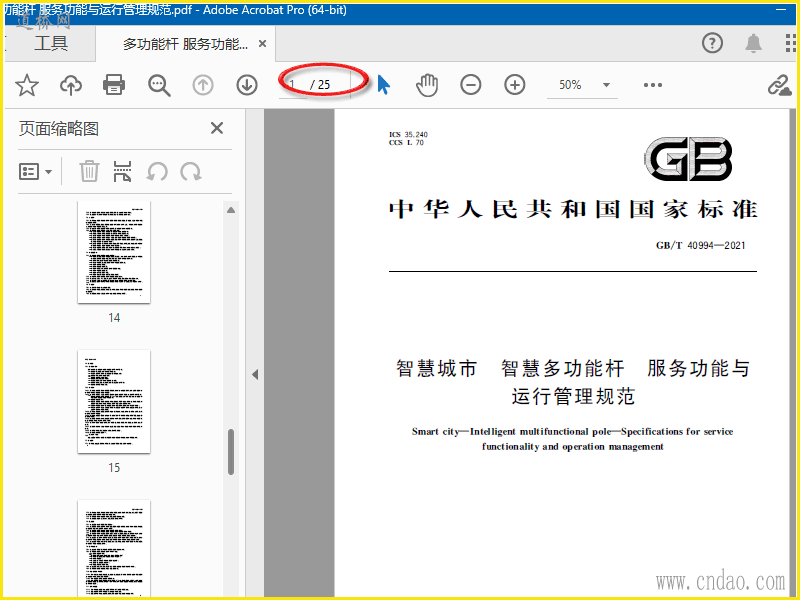Click the GB/T 40994—2021 standard number

click(701, 245)
